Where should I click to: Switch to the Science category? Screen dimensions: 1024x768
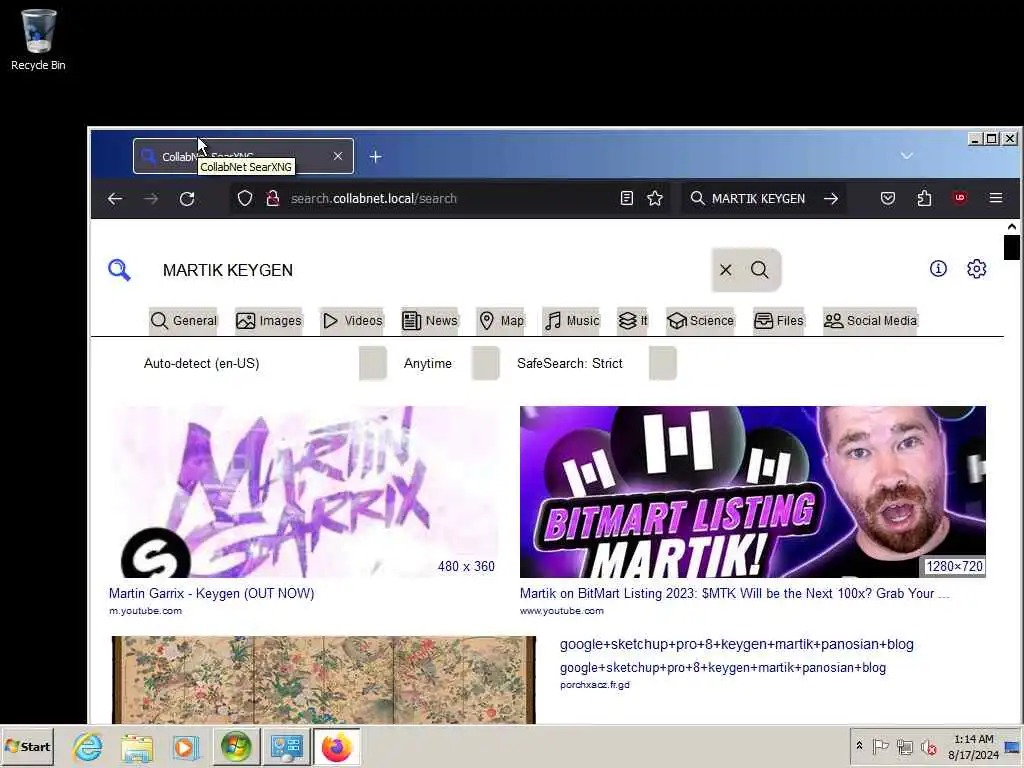(x=700, y=321)
